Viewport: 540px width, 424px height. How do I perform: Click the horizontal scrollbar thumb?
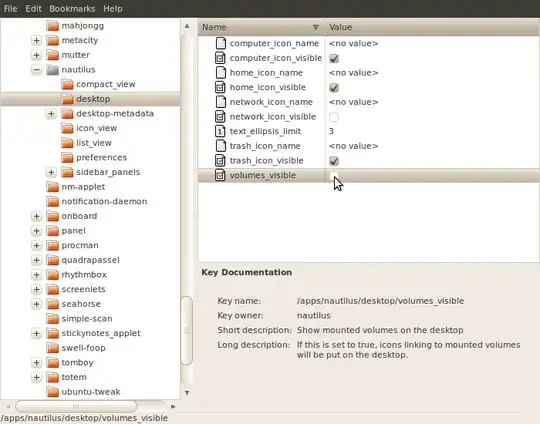76,406
